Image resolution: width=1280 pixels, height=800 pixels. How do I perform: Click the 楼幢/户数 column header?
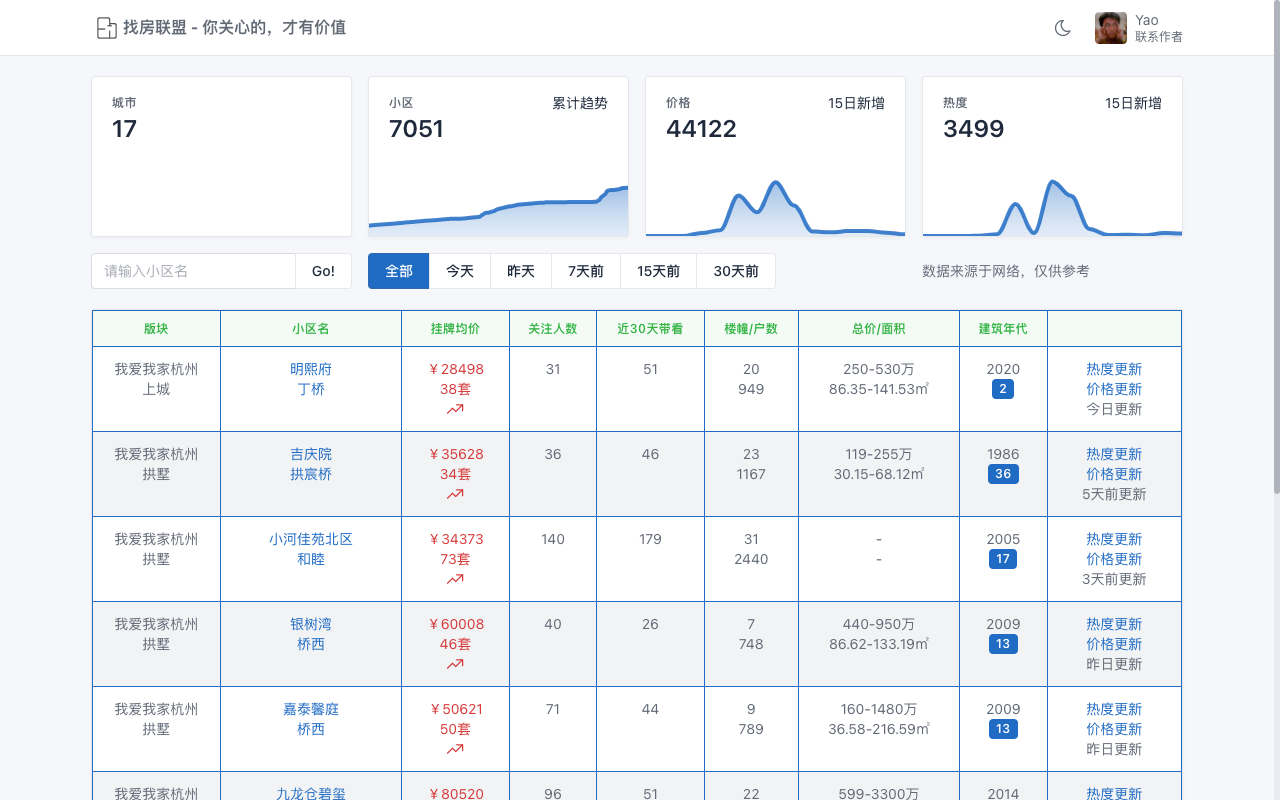(751, 328)
